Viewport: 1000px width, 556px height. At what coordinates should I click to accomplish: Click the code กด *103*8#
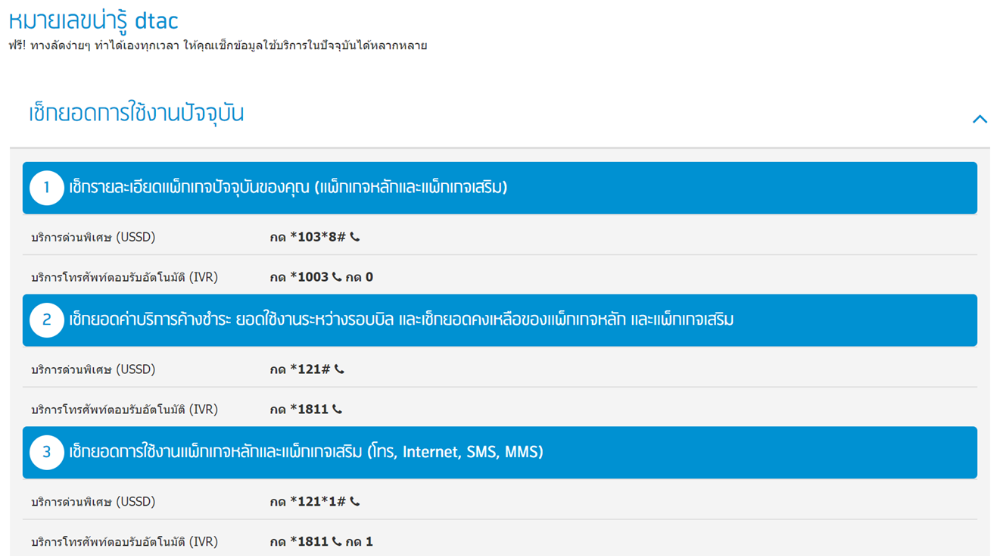[x=307, y=237]
